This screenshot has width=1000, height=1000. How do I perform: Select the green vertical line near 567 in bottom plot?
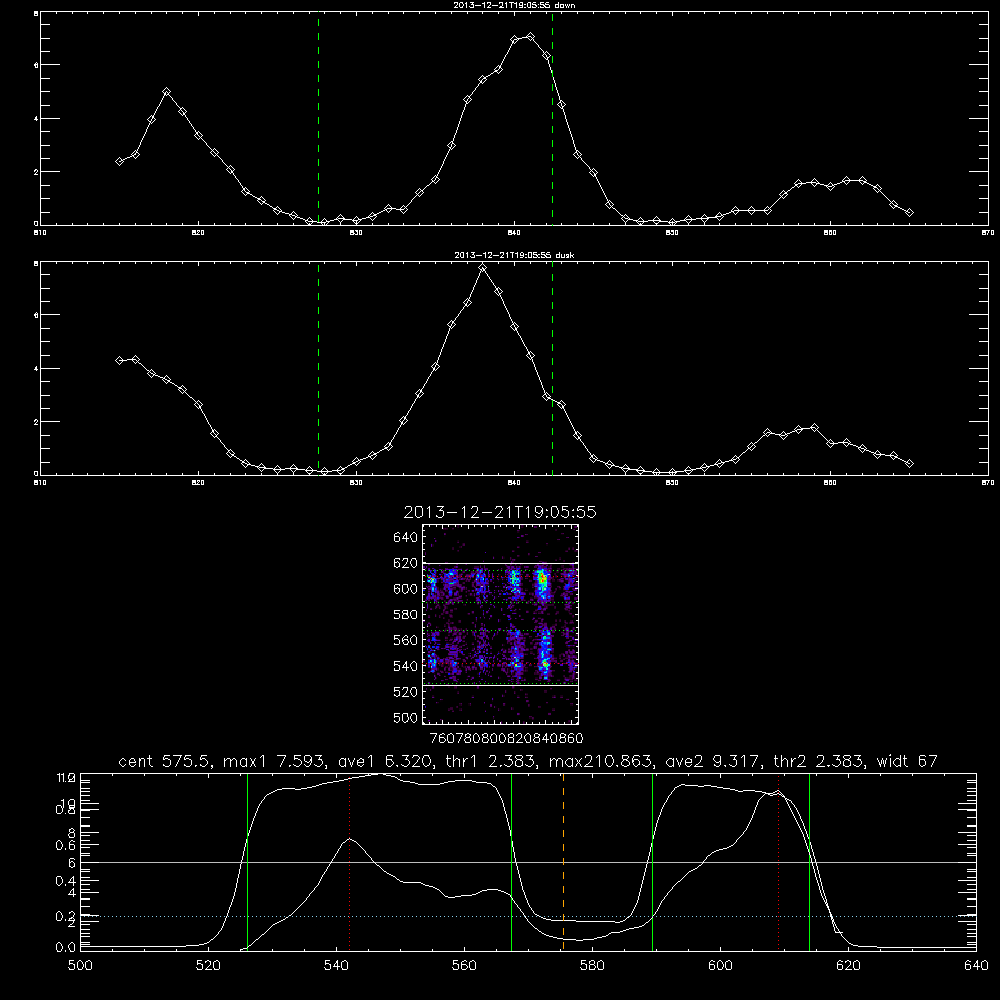click(511, 861)
